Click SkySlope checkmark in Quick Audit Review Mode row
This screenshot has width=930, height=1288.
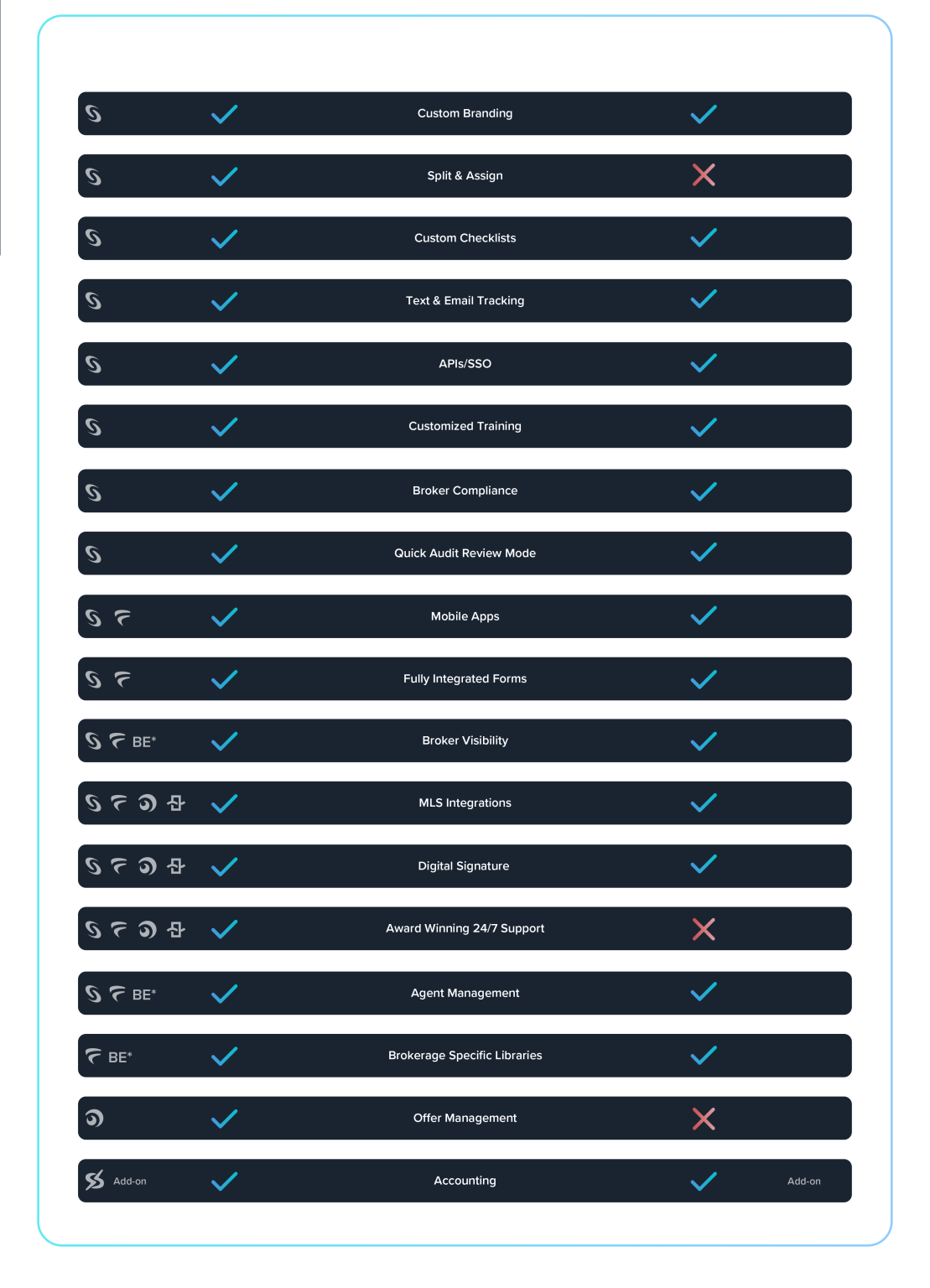(x=224, y=553)
